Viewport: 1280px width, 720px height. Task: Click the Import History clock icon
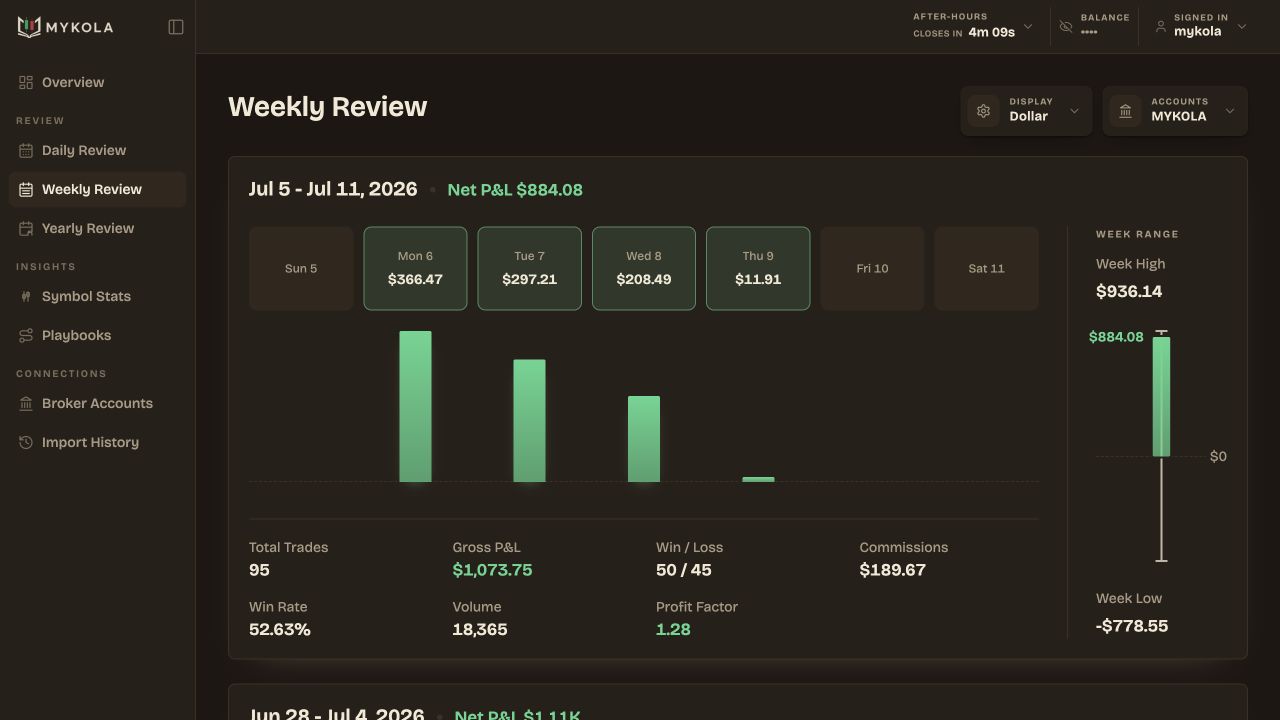point(26,442)
